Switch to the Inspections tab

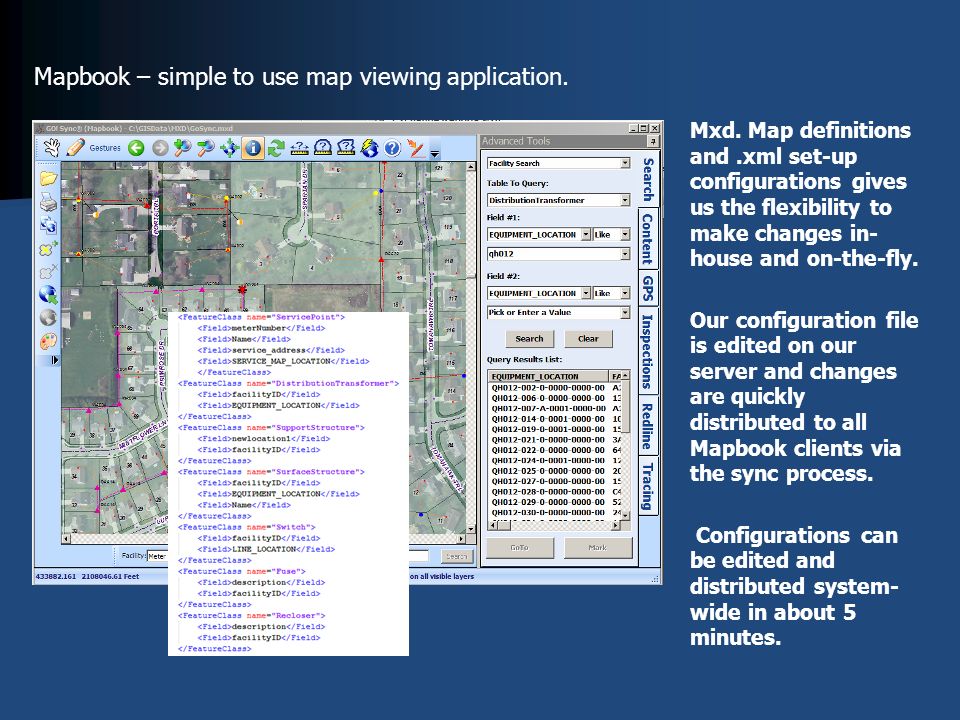click(x=648, y=351)
